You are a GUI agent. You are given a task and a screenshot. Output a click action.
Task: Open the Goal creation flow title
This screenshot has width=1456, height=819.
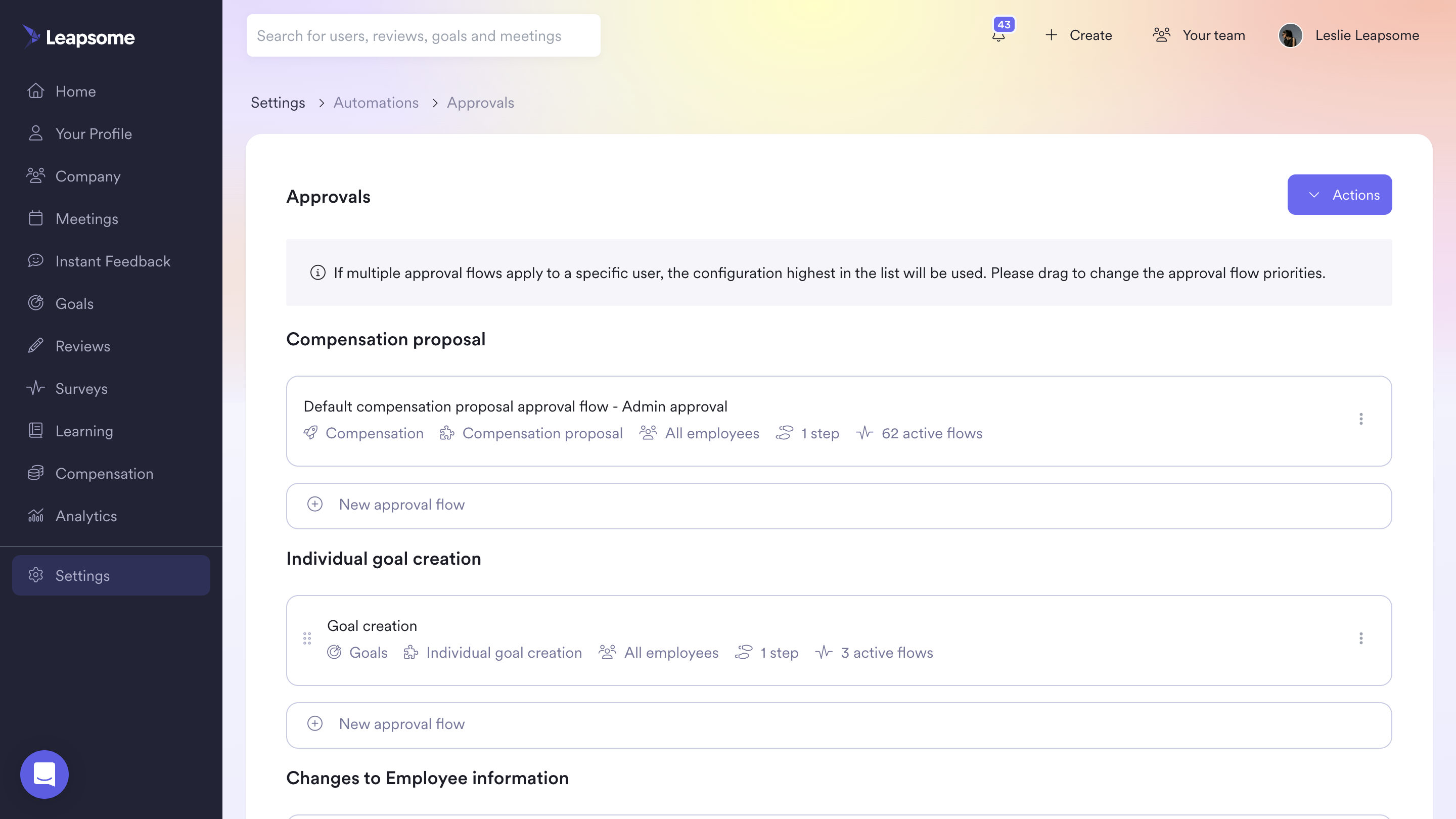coord(372,626)
